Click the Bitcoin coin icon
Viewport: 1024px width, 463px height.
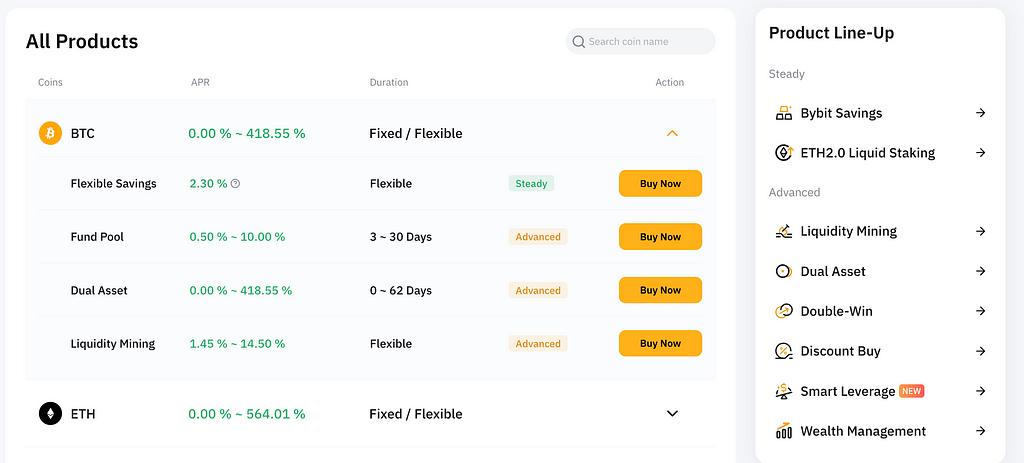50,133
